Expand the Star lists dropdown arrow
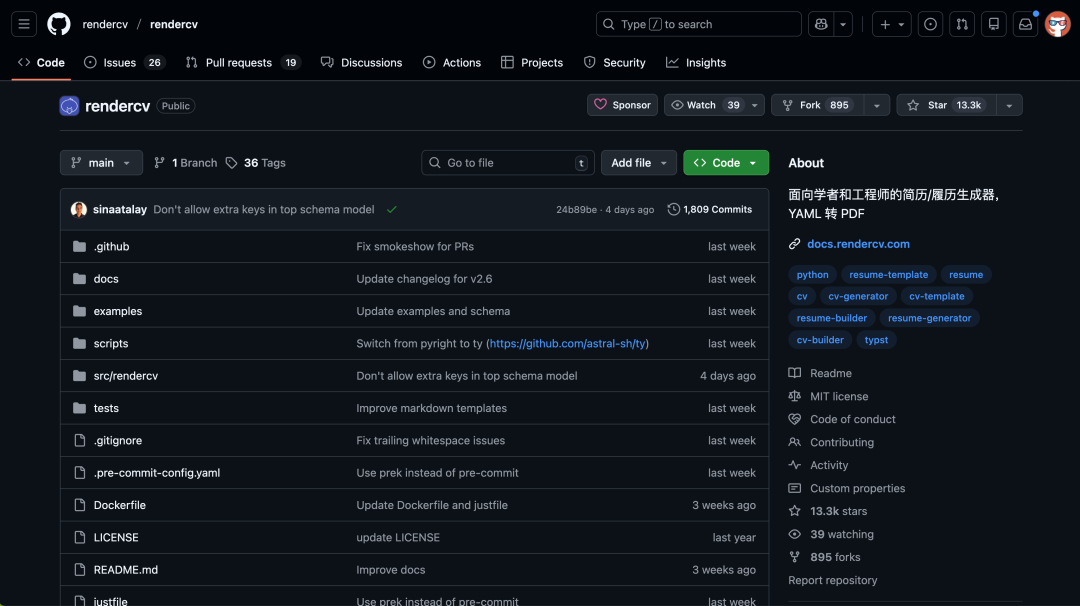1080x606 pixels. 1009,105
